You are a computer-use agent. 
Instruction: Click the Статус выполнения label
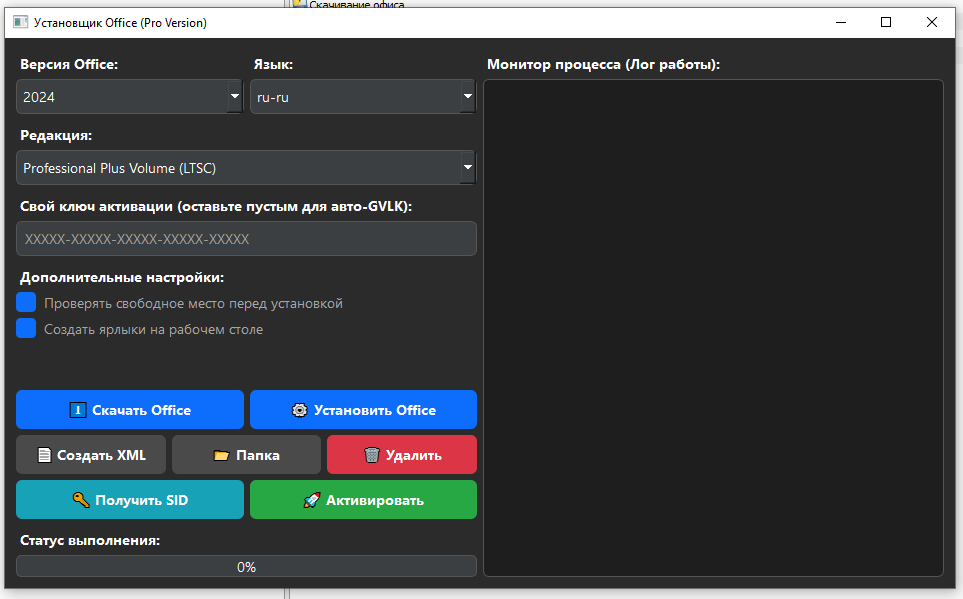coord(90,541)
